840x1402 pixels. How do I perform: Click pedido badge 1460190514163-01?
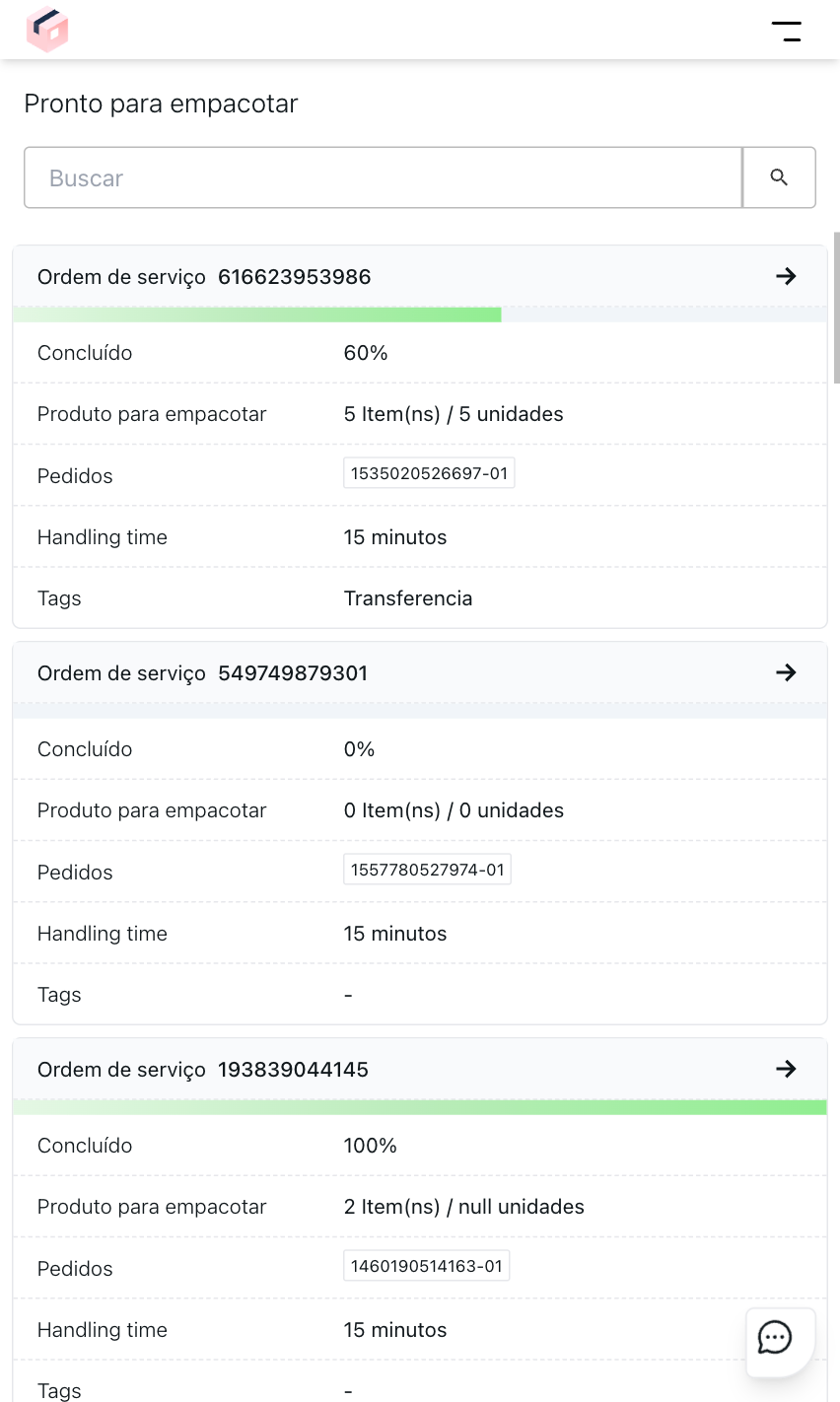[x=426, y=1265]
